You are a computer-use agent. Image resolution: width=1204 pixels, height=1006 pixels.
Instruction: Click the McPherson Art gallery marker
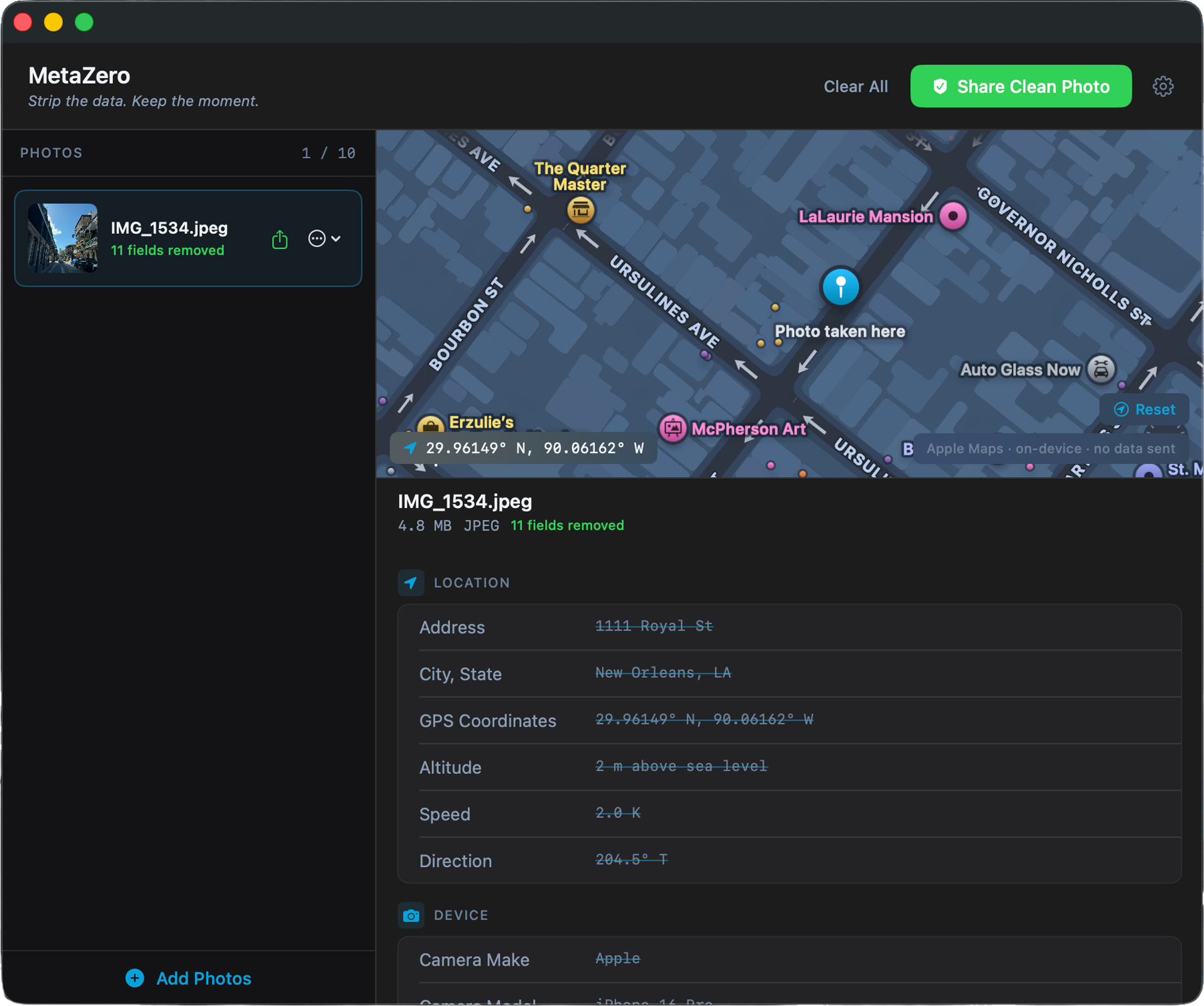(673, 428)
